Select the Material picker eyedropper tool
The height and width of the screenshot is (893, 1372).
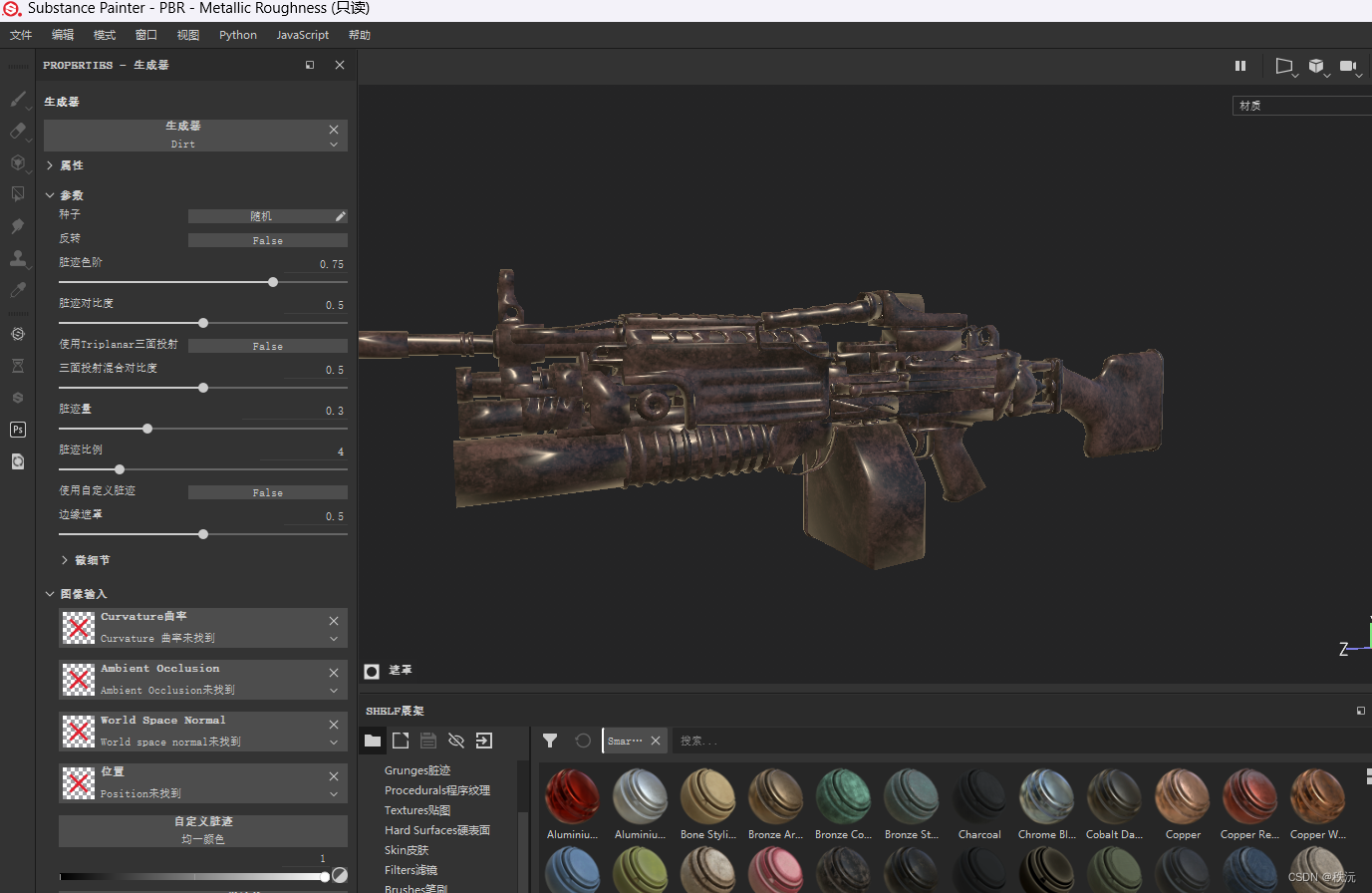(x=17, y=290)
